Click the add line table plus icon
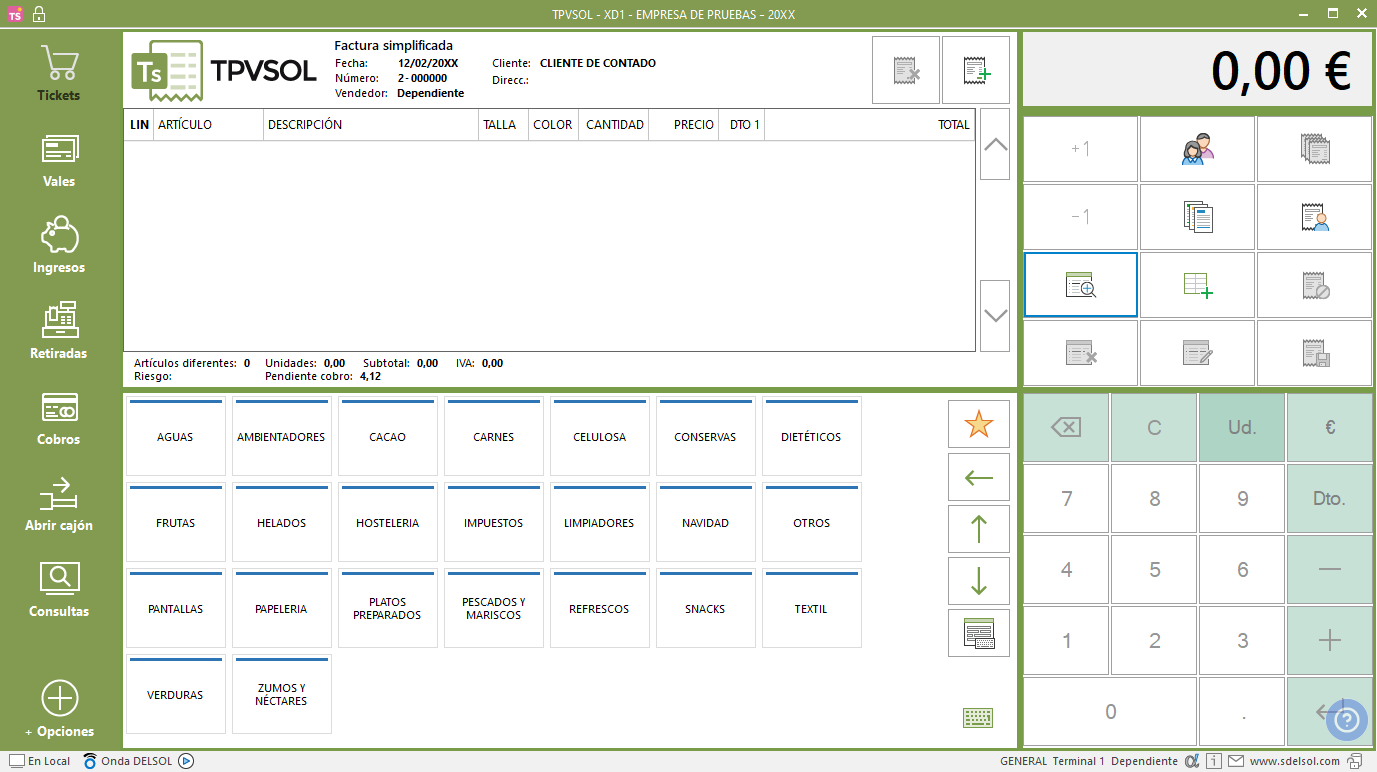This screenshot has width=1377, height=772. point(1197,285)
